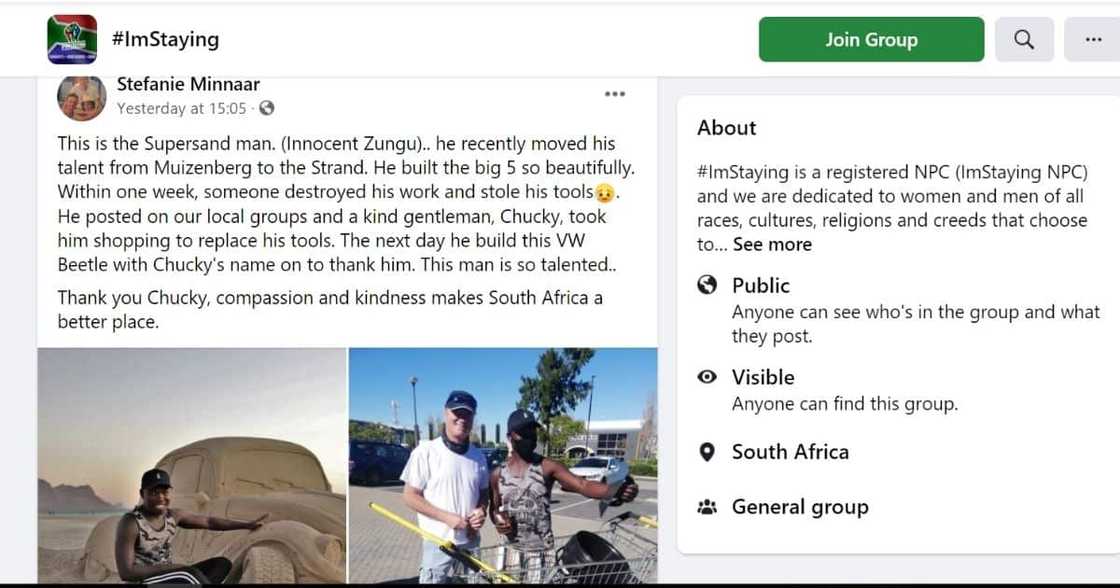Open the group more-options ellipsis button
1120x588 pixels.
1092,40
